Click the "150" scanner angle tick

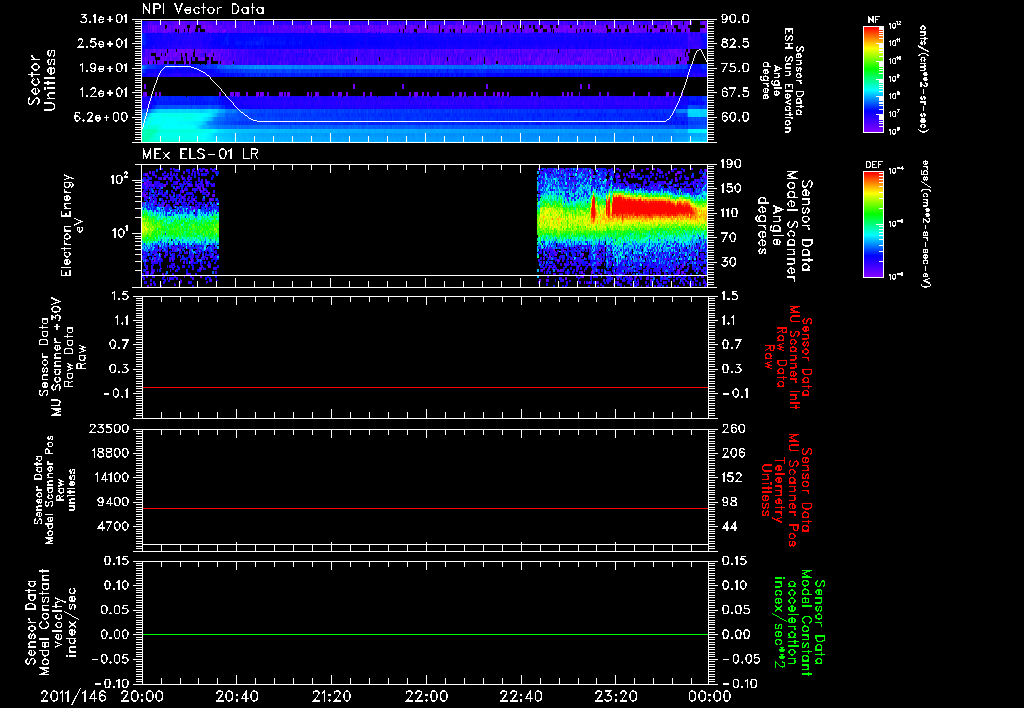[731, 189]
